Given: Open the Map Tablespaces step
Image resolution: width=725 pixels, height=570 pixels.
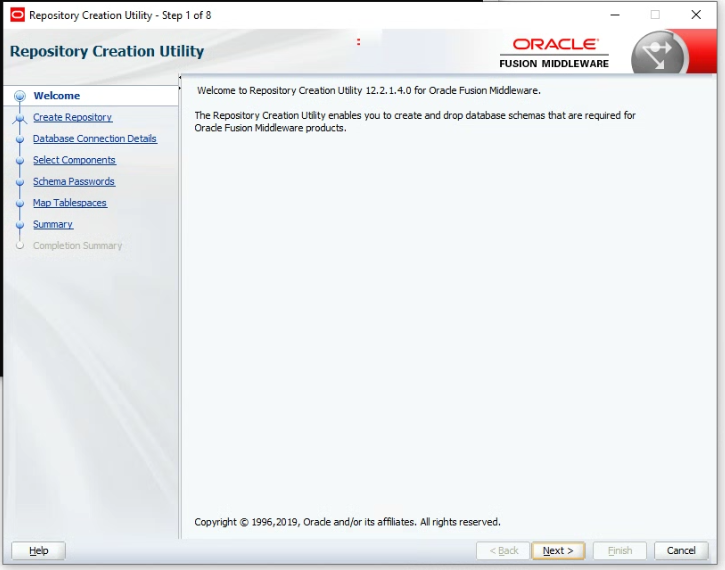Looking at the screenshot, I should point(70,203).
